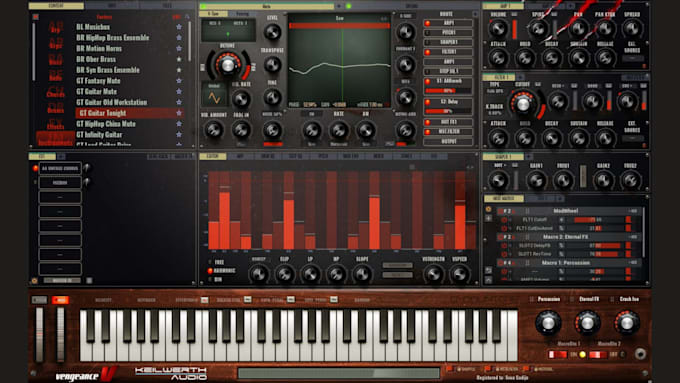Click the Percussion macro knob
The width and height of the screenshot is (680, 383).
tap(548, 323)
